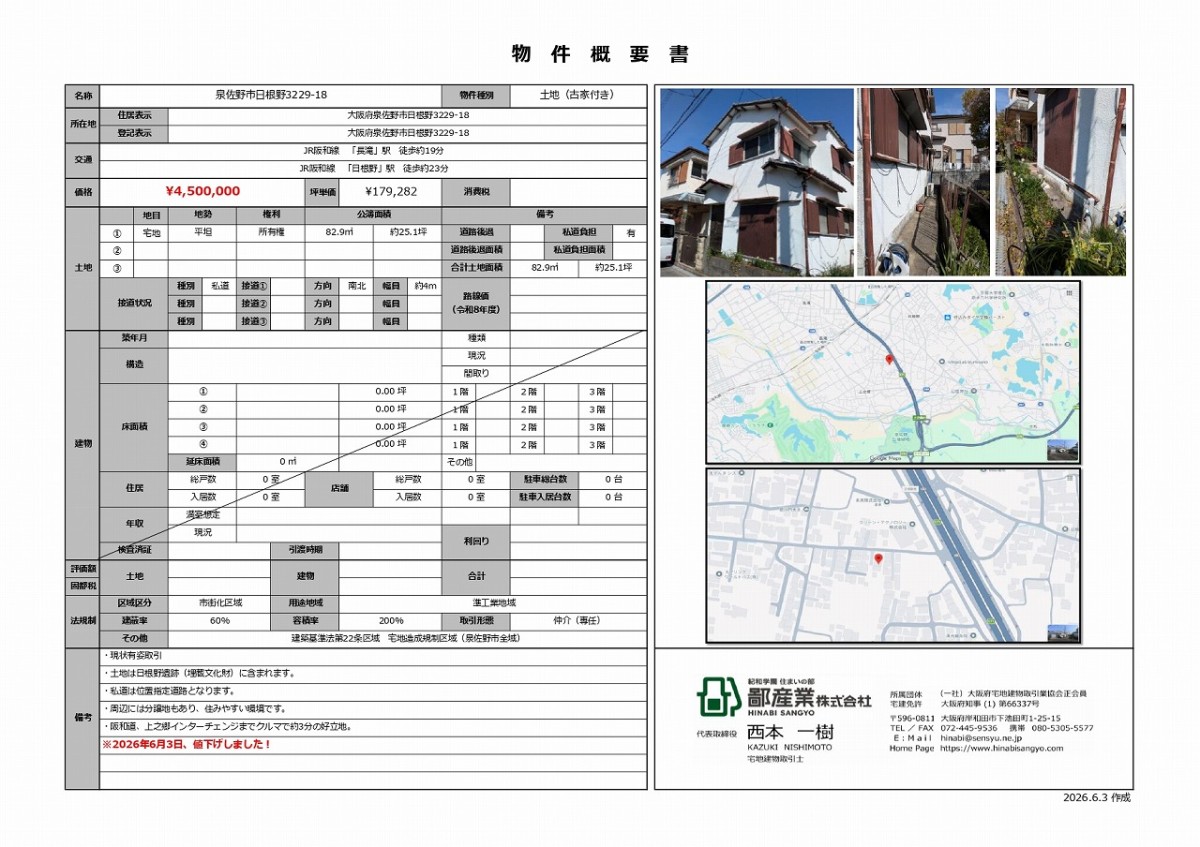Click the green Hinabi Sangyo logo icon

click(x=718, y=697)
